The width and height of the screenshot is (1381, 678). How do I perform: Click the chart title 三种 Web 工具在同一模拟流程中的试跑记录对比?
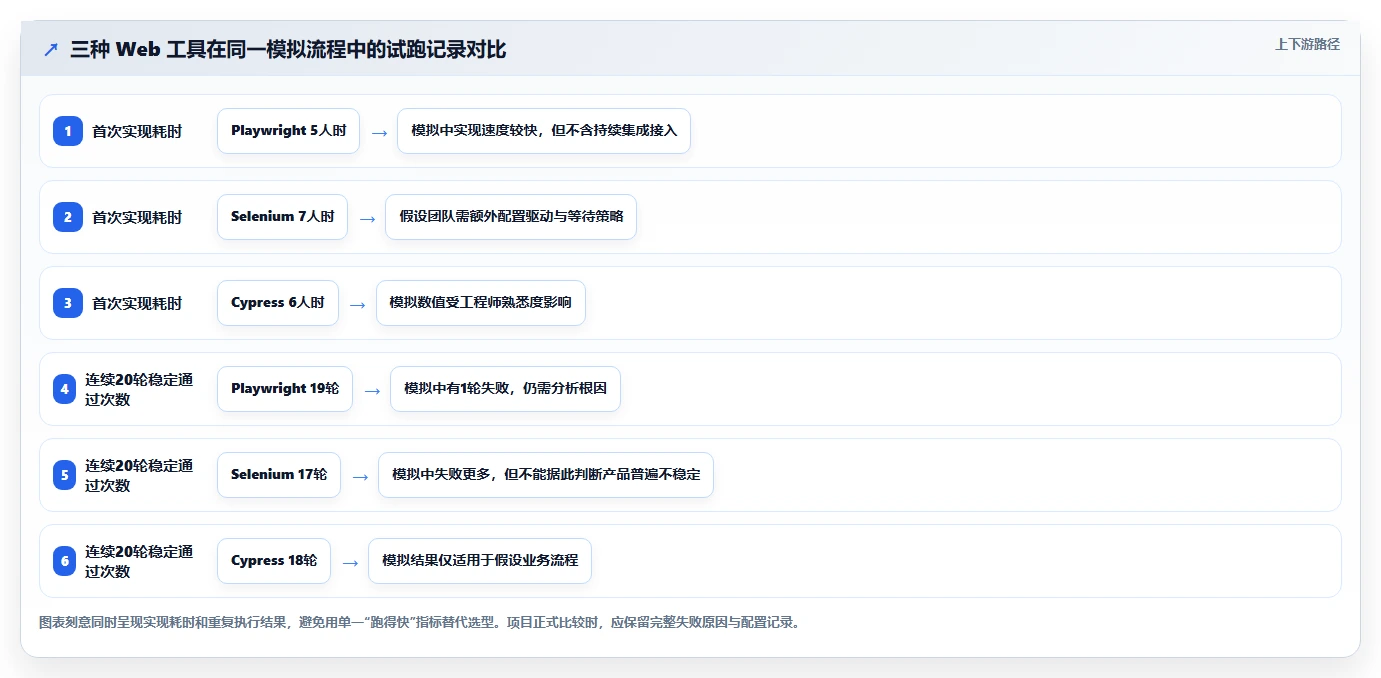click(288, 49)
